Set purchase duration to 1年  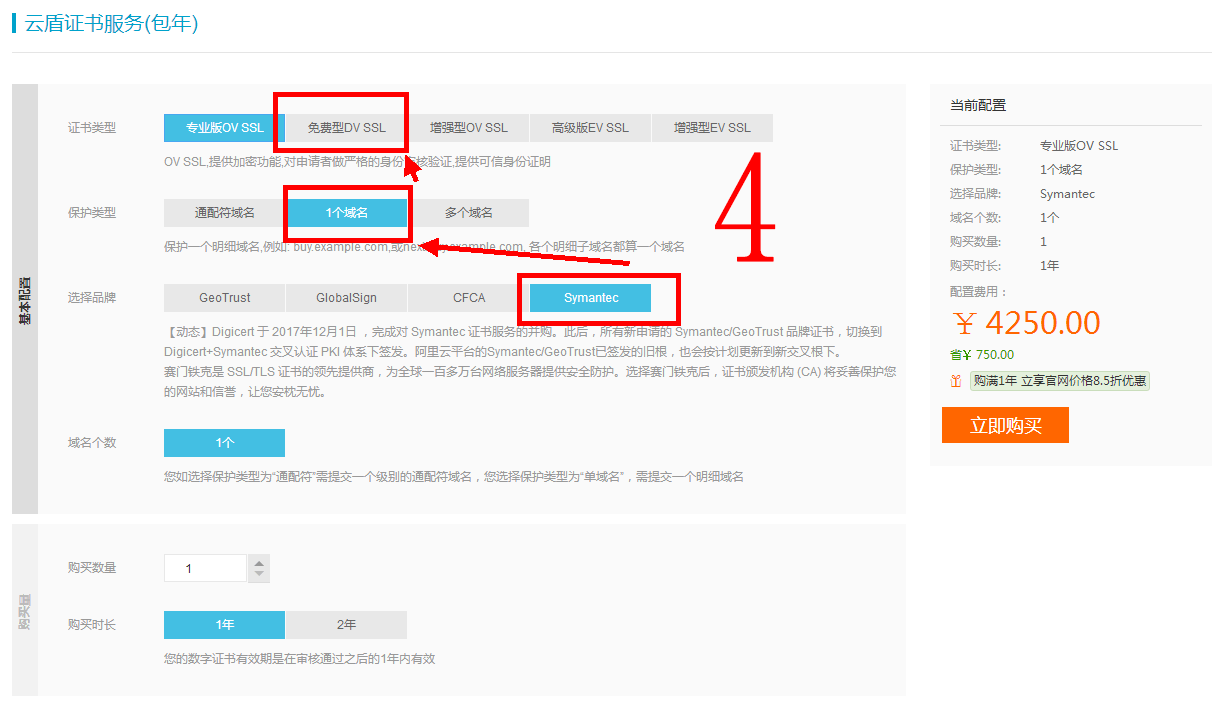point(225,625)
